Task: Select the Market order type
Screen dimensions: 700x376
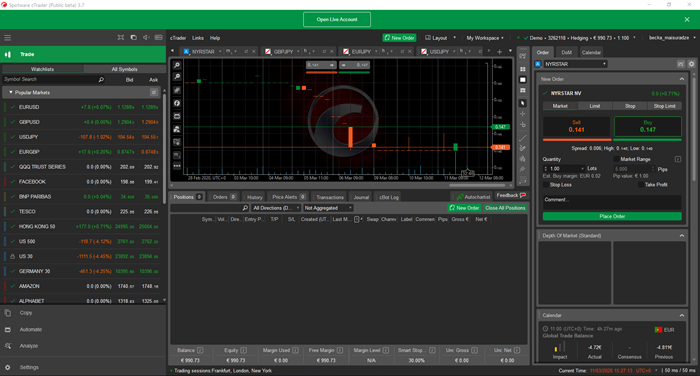Action: tap(560, 106)
